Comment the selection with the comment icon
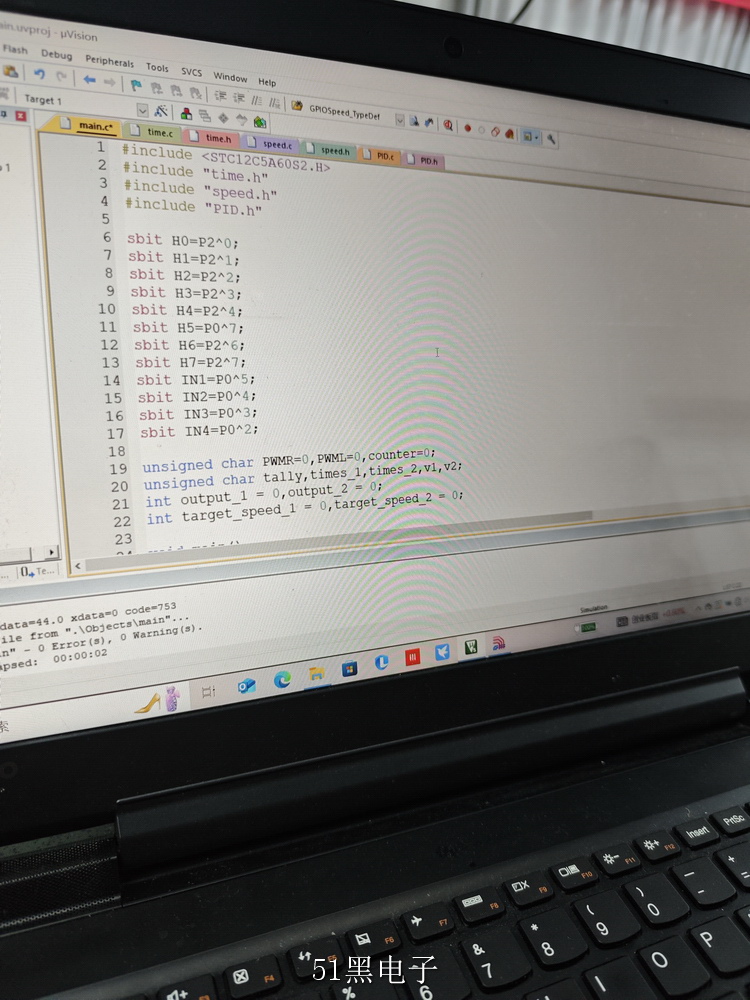The height and width of the screenshot is (1000, 750). [256, 100]
